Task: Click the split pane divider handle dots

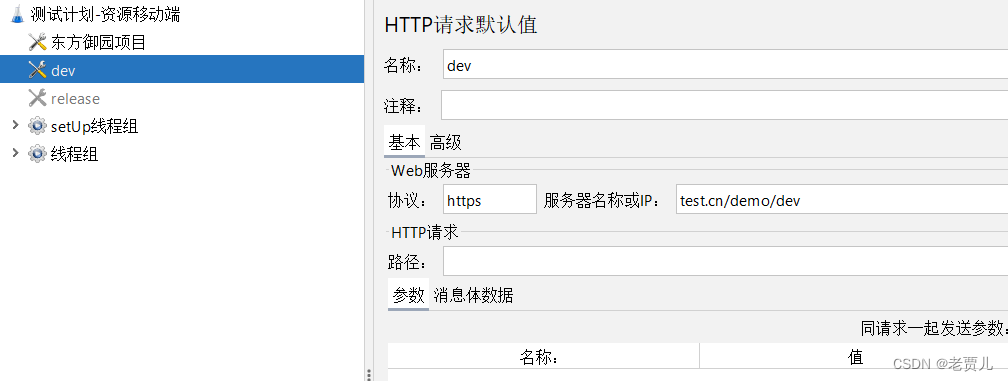Action: click(x=368, y=374)
